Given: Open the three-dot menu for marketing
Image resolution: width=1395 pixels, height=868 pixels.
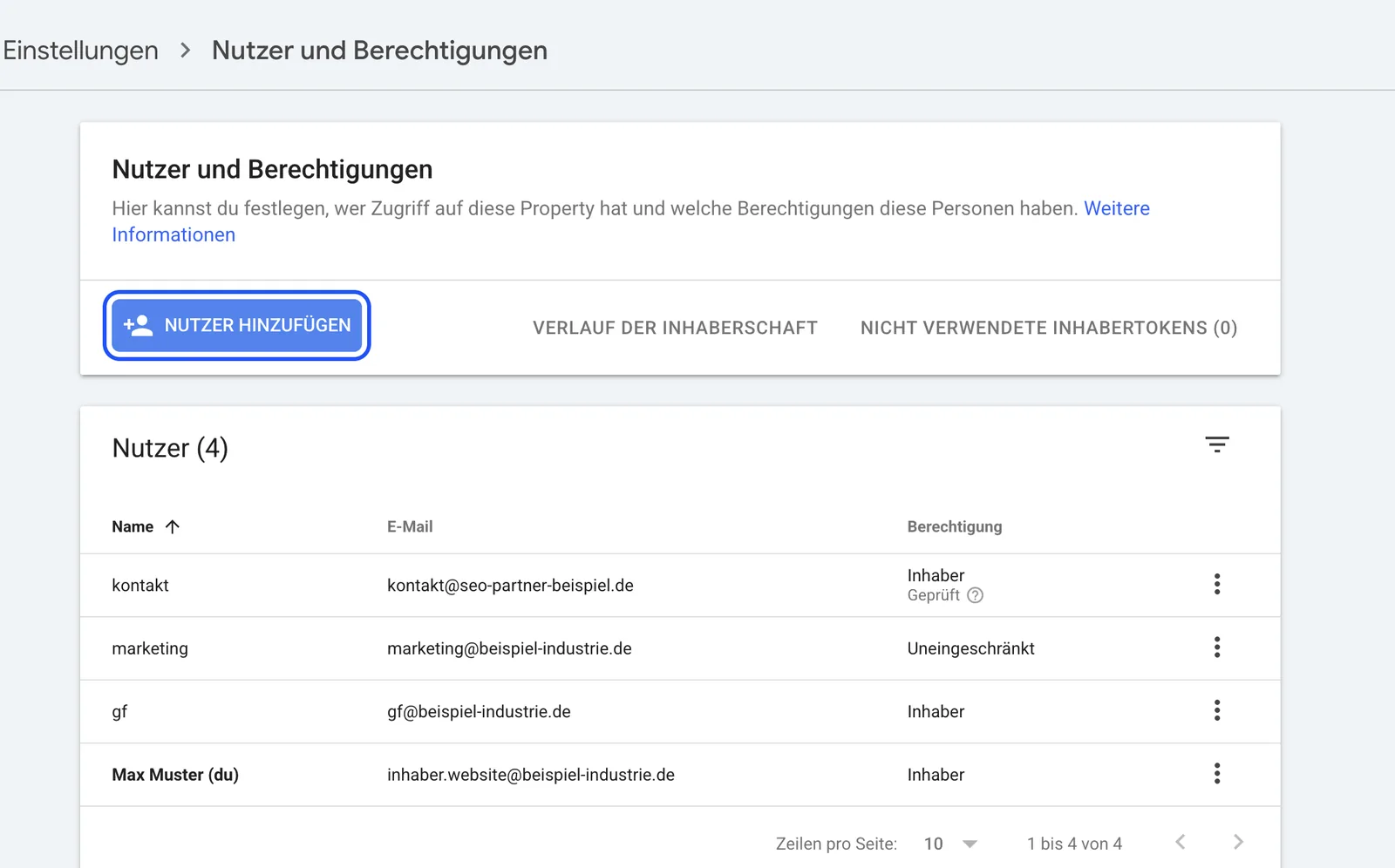Looking at the screenshot, I should click(x=1217, y=647).
